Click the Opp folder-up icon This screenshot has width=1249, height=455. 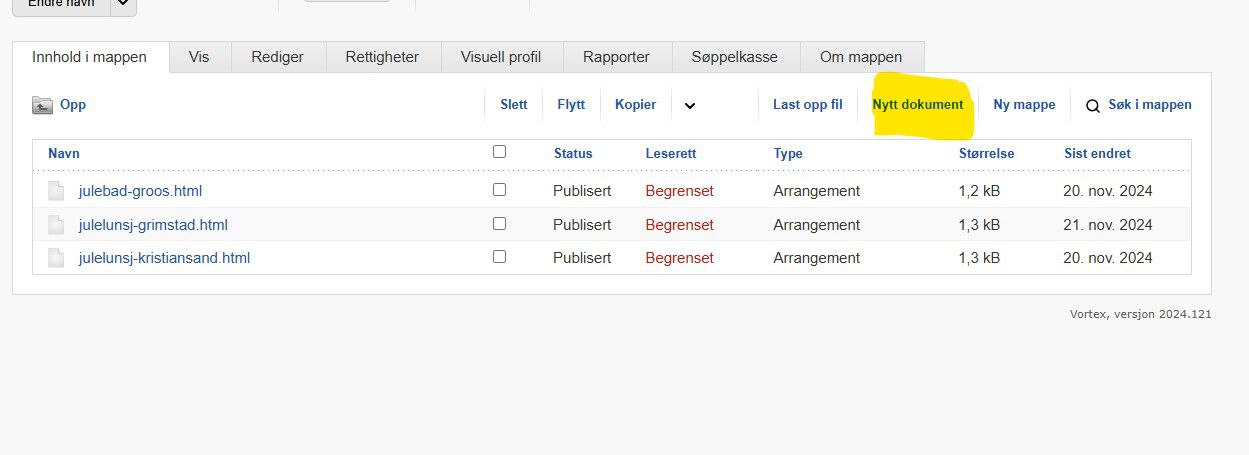[x=42, y=105]
